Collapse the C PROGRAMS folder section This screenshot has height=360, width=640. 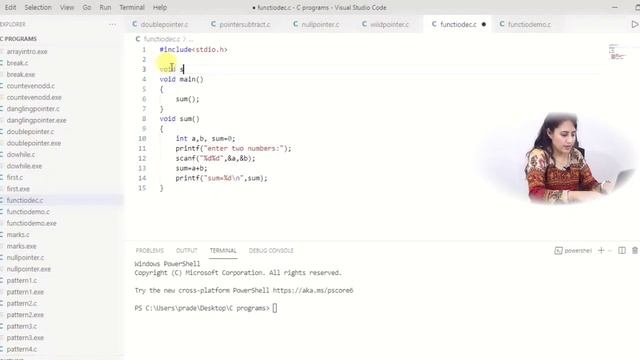(18, 39)
